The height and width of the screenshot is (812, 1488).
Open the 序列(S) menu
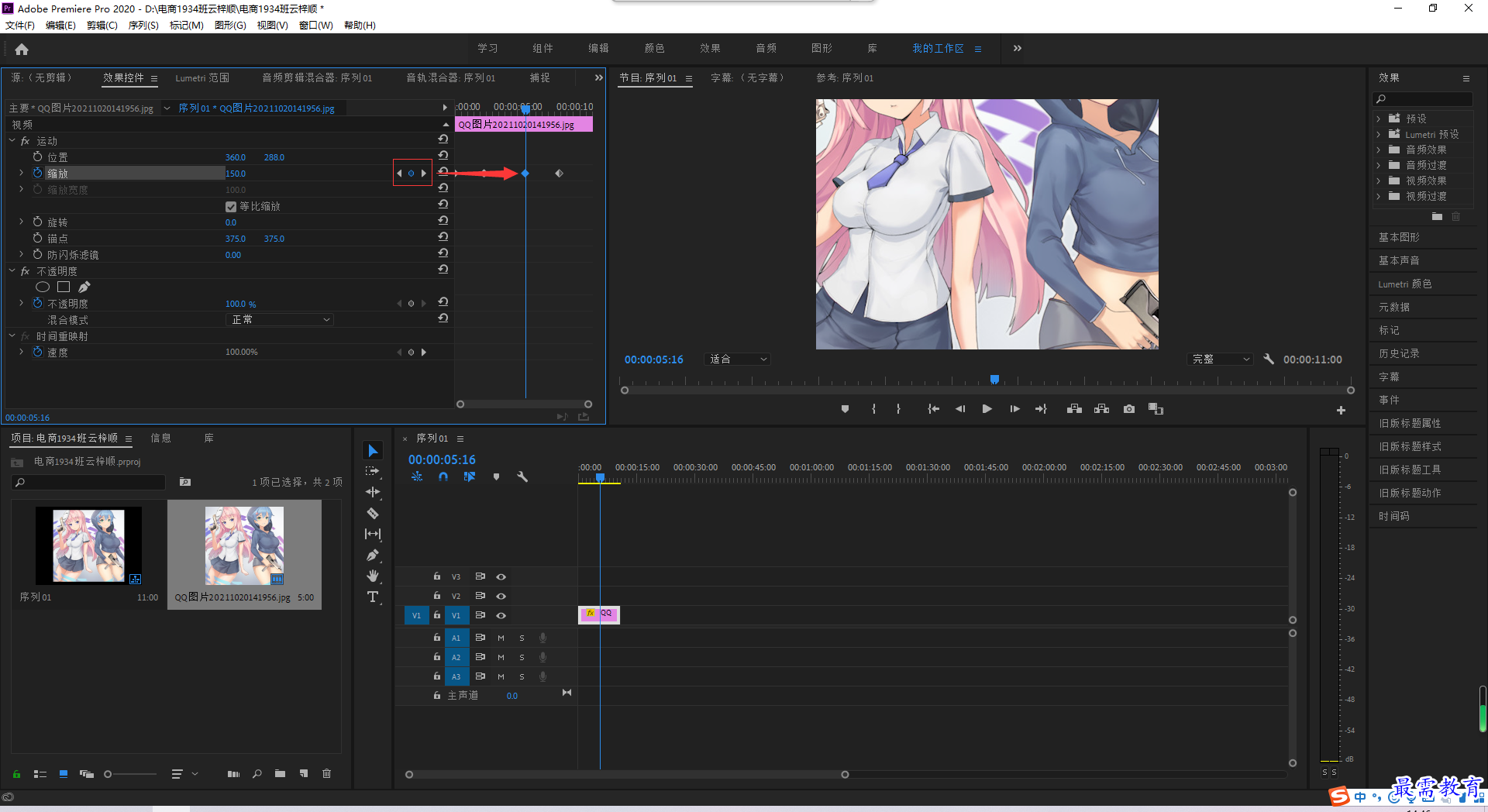click(x=143, y=25)
